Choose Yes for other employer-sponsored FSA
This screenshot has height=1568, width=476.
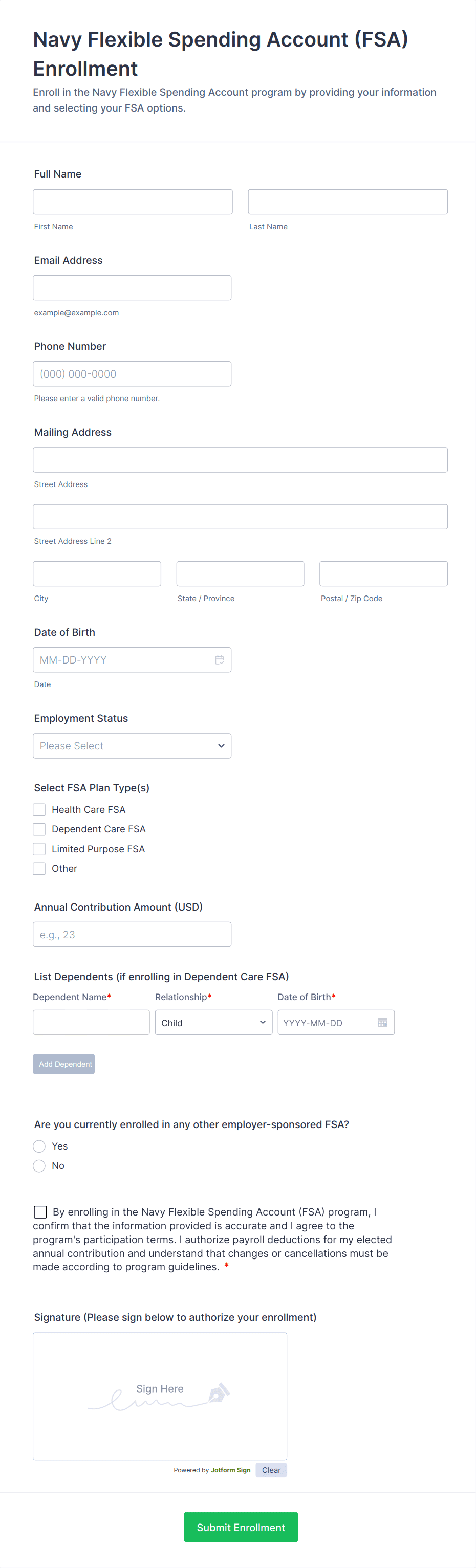pyautogui.click(x=39, y=1146)
